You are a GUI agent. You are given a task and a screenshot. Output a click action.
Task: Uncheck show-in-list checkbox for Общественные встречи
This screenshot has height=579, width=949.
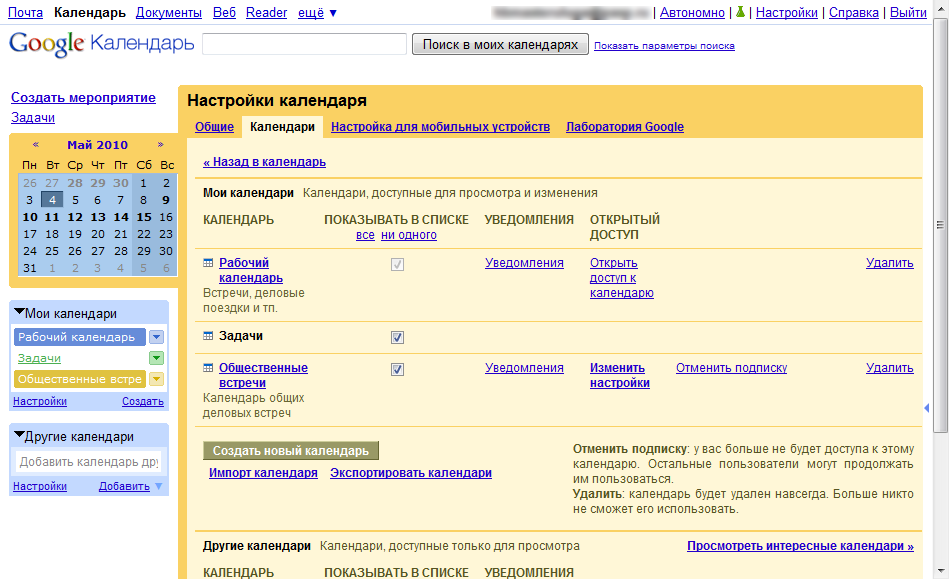tap(397, 370)
